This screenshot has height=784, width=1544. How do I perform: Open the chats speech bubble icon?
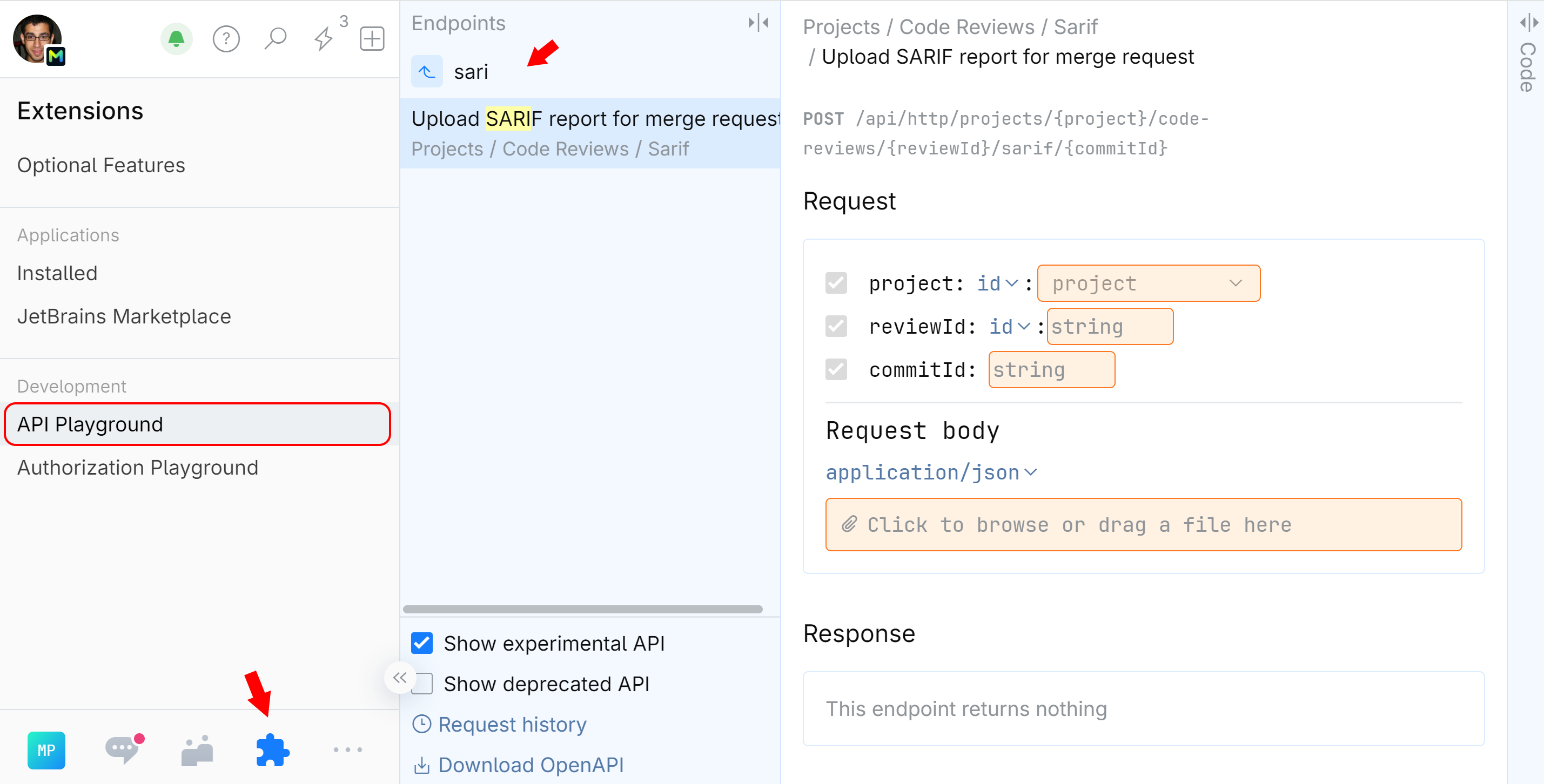click(x=123, y=749)
